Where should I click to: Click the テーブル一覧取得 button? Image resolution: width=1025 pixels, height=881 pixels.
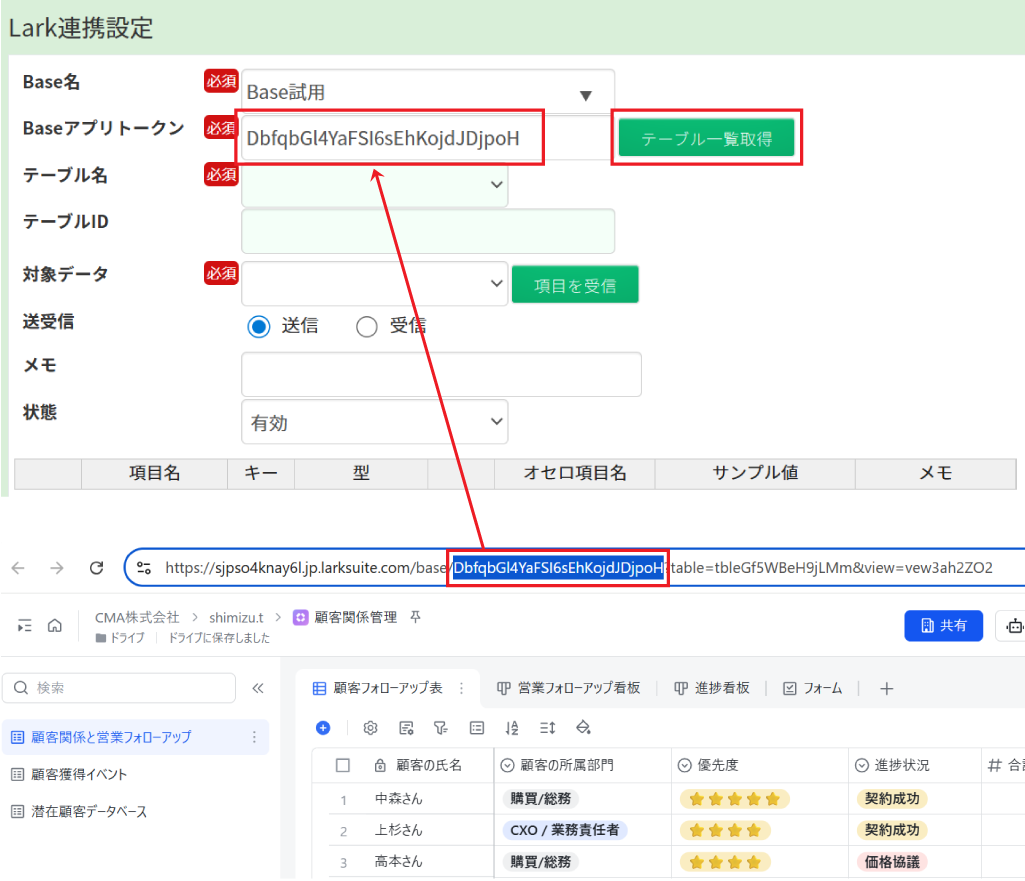pos(707,138)
